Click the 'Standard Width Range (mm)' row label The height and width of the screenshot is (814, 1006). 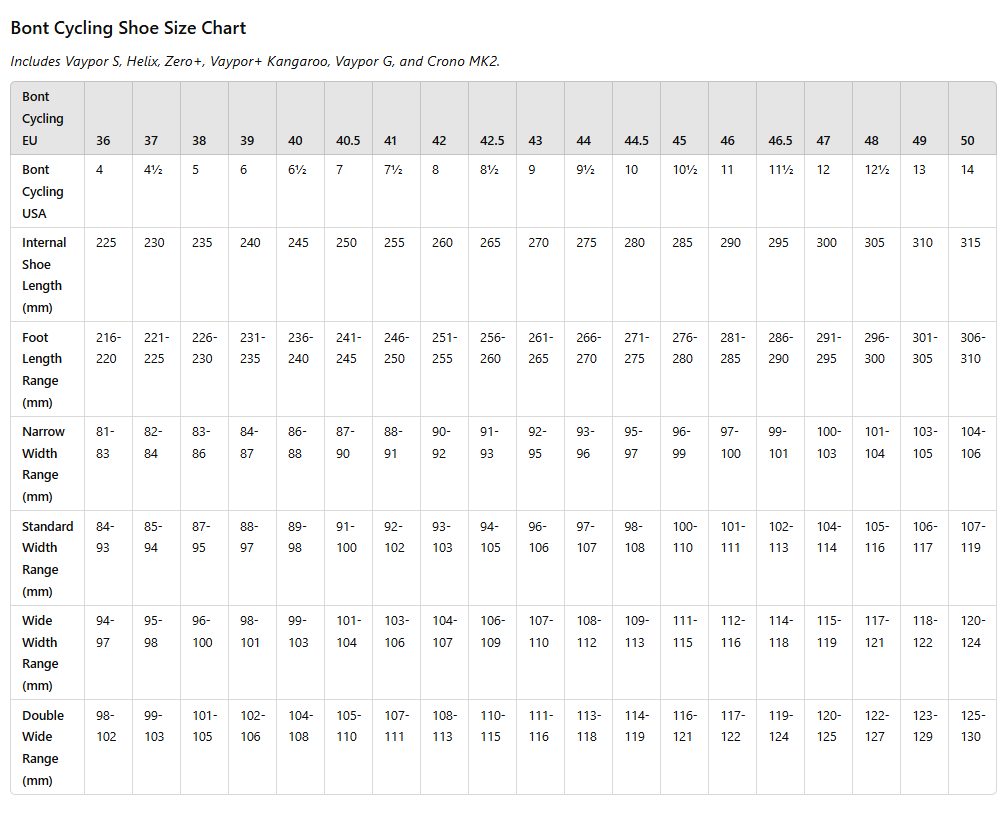tap(47, 558)
